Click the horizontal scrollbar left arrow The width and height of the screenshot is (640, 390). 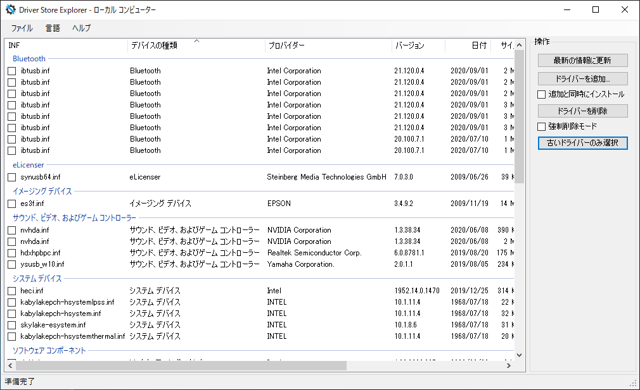11,366
